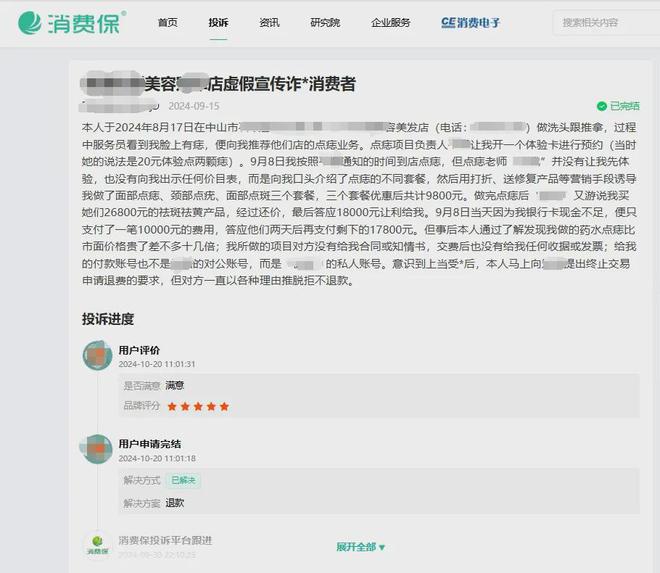Click the 已完结 status label
The width and height of the screenshot is (660, 573).
click(x=625, y=106)
